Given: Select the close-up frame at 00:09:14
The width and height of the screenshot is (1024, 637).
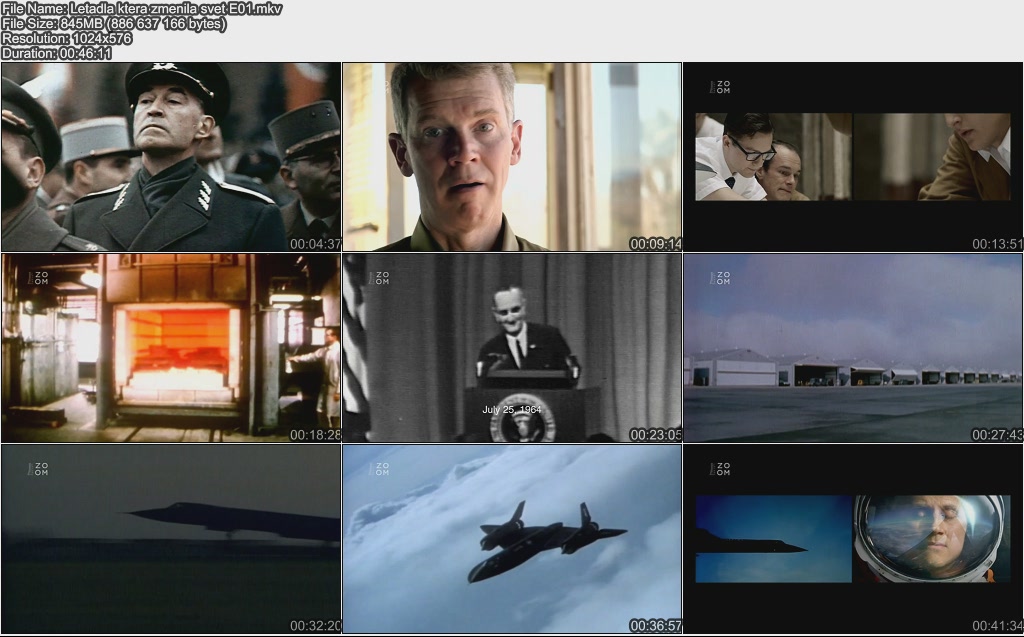Looking at the screenshot, I should tap(512, 157).
